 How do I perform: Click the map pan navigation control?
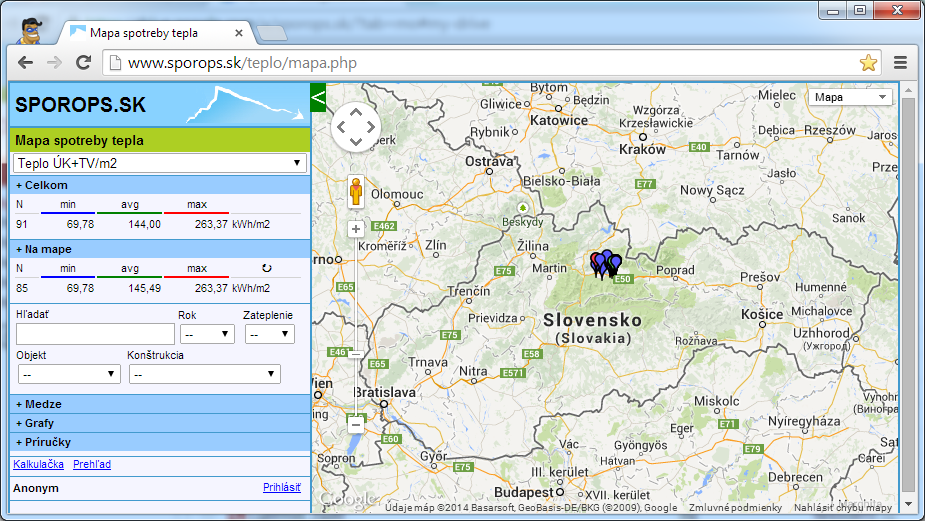[356, 126]
